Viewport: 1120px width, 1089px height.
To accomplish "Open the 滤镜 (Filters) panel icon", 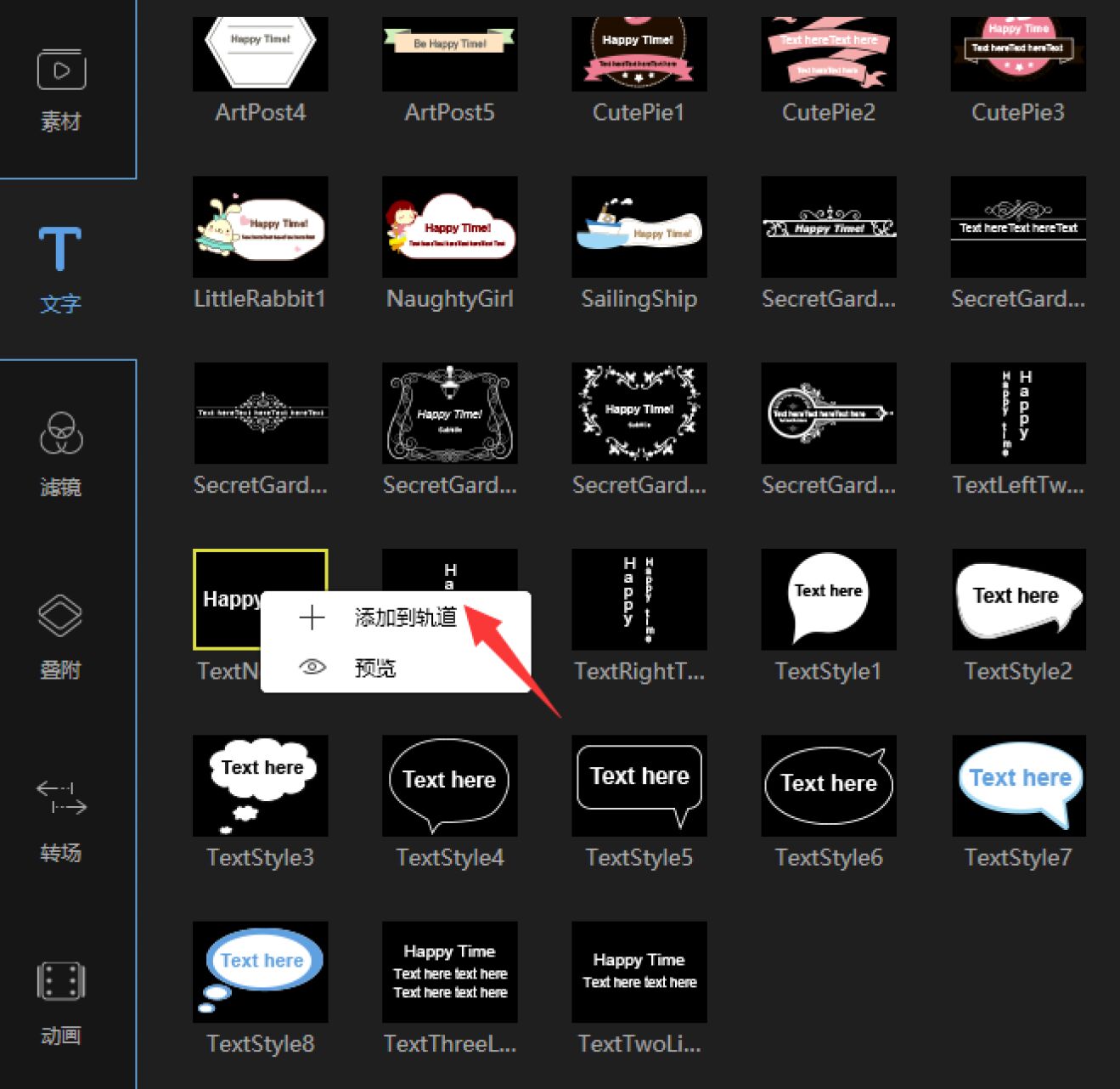I will 61,433.
